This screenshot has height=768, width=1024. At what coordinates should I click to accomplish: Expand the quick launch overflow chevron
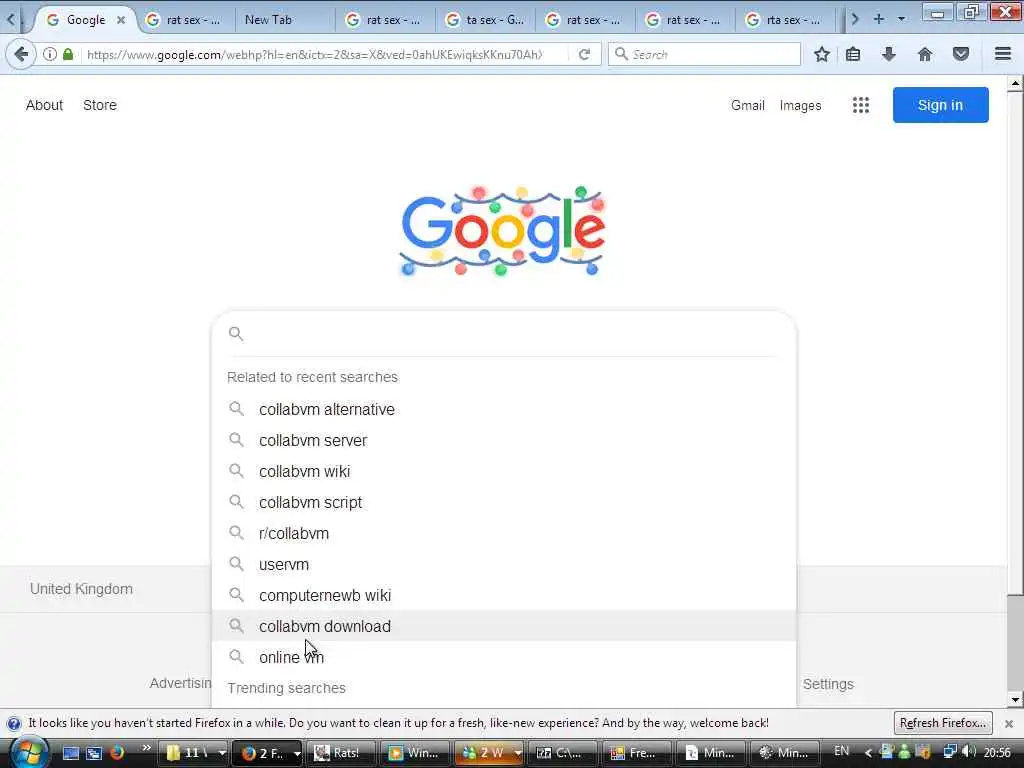coord(146,748)
